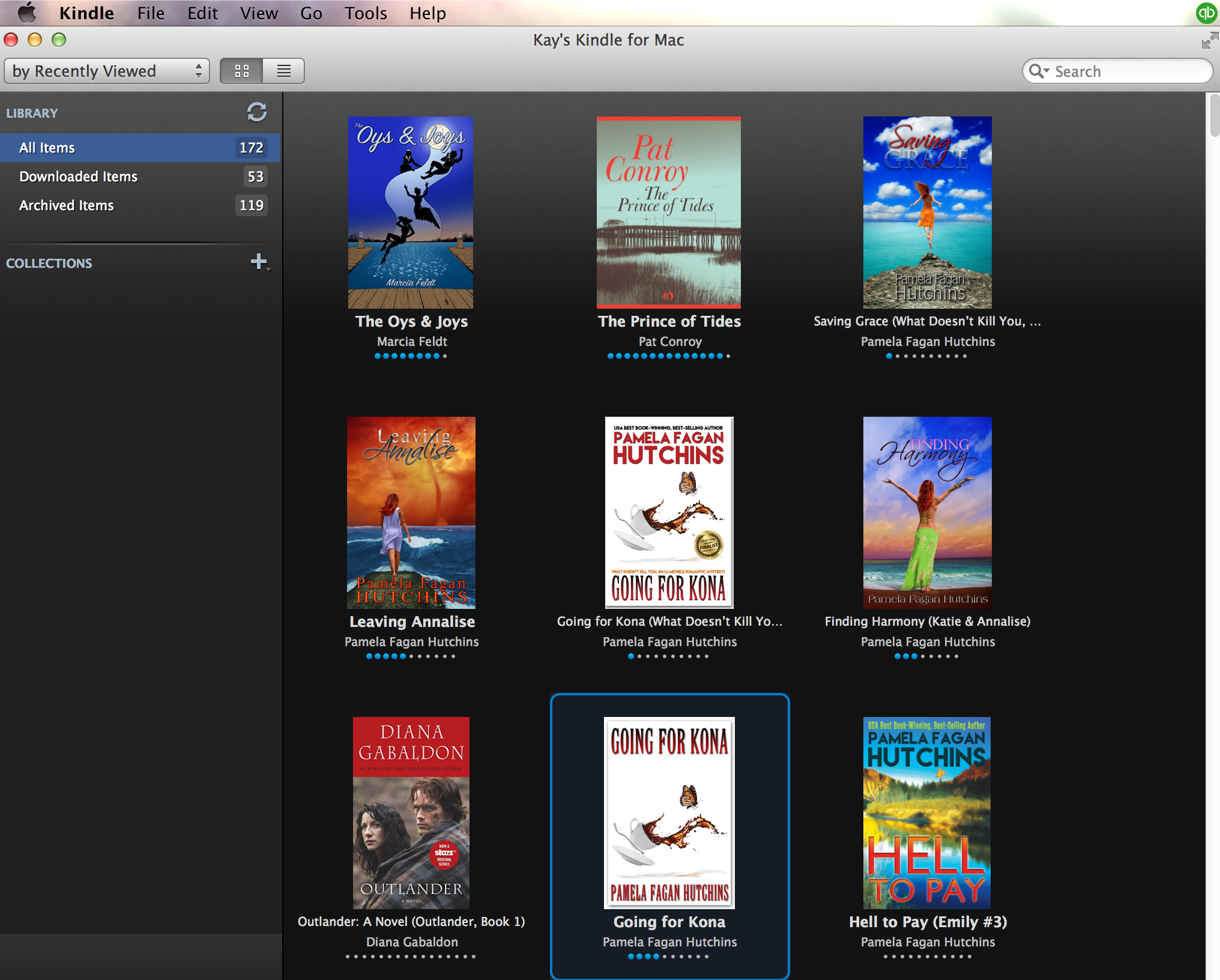This screenshot has height=980, width=1220.
Task: Toggle Downloaded Items visibility
Action: [x=78, y=176]
